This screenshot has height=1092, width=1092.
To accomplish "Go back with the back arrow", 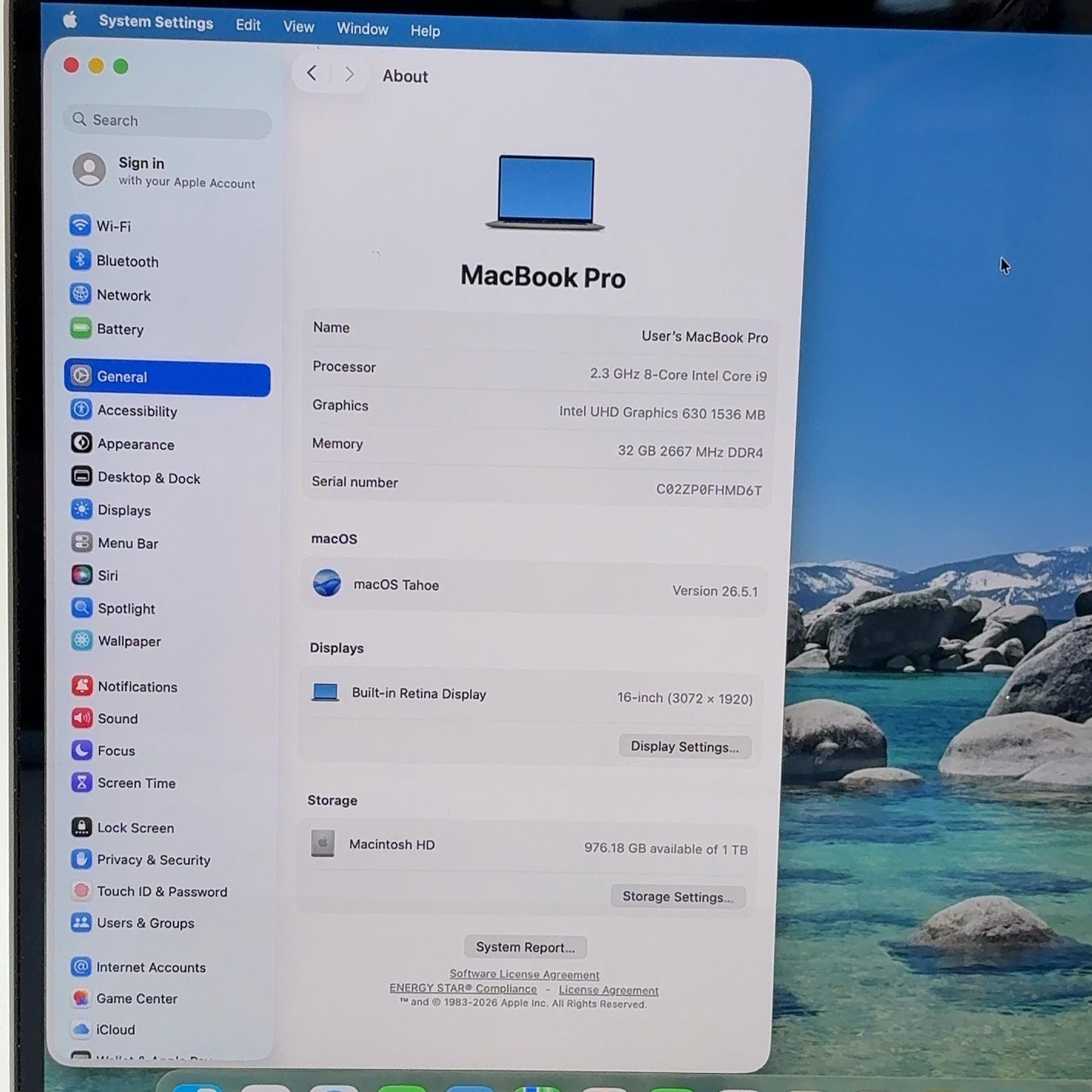I will click(311, 73).
